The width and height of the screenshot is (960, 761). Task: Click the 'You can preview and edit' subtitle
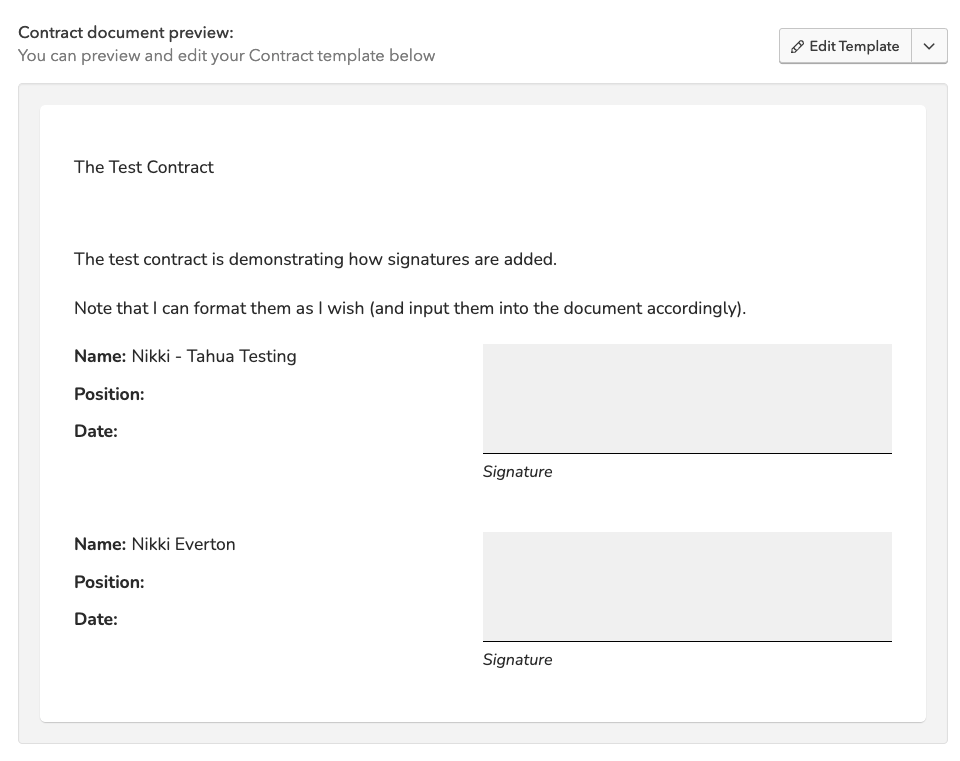click(x=226, y=56)
